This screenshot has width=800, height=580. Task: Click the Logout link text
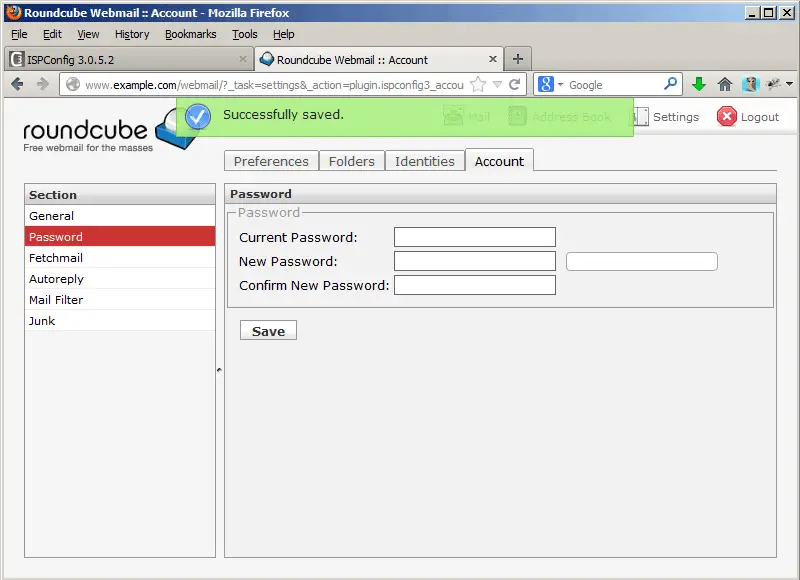(x=759, y=117)
